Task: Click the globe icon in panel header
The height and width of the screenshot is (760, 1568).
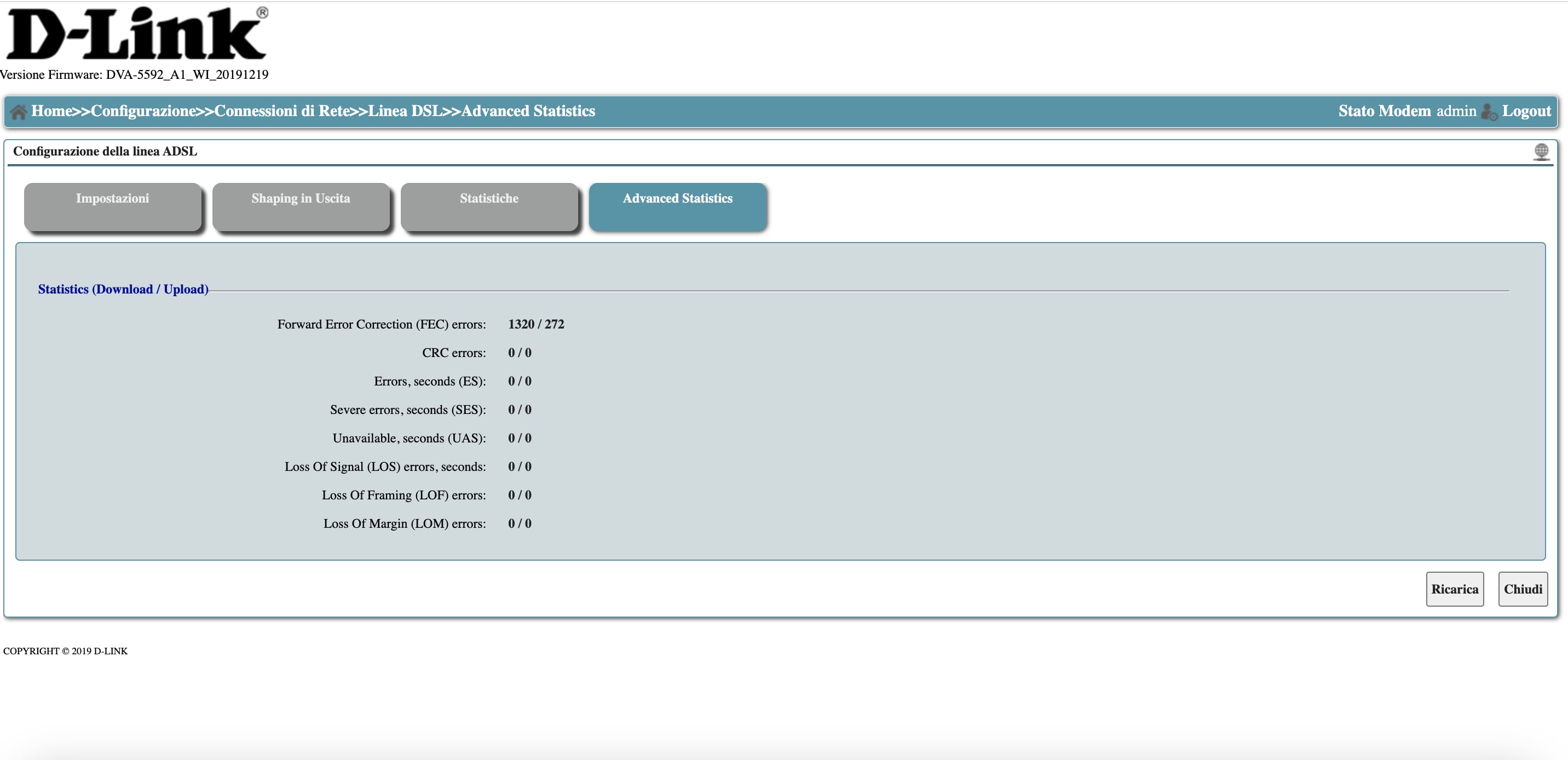Action: click(x=1541, y=151)
